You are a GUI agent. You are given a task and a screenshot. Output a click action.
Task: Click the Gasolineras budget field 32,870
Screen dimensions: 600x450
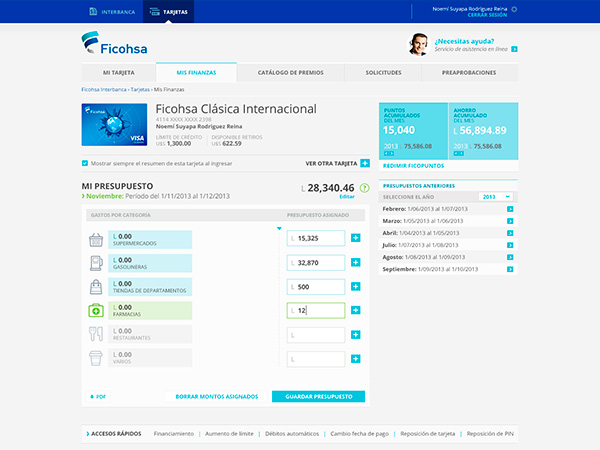pyautogui.click(x=316, y=262)
